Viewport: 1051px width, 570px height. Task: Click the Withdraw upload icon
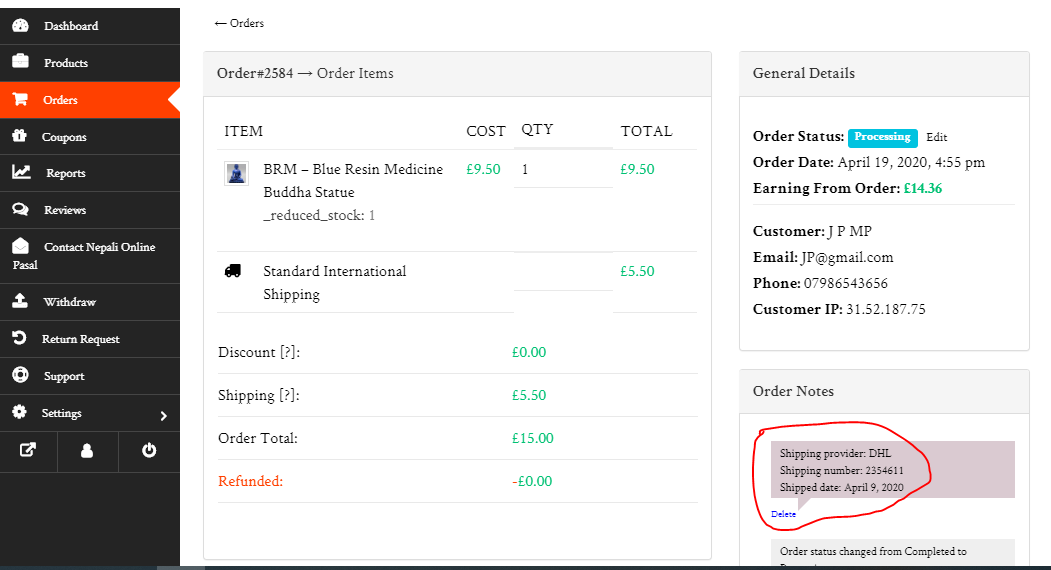coord(20,301)
